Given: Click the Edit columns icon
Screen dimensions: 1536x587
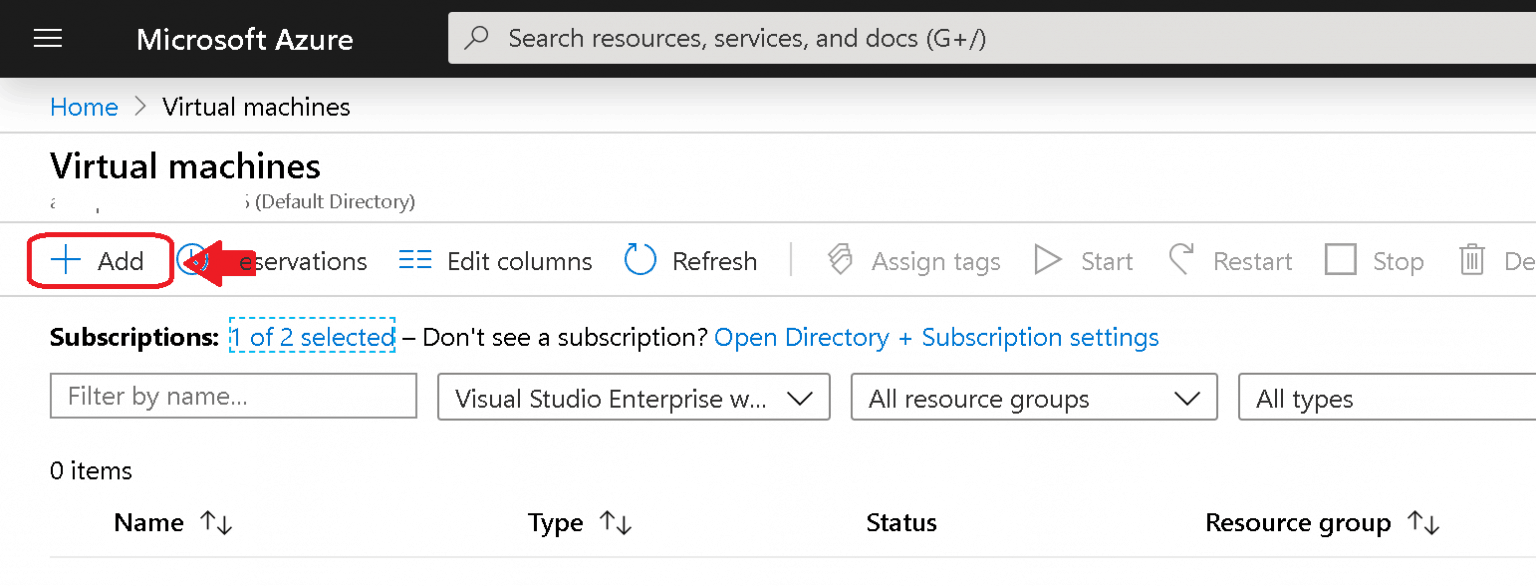Looking at the screenshot, I should [x=415, y=260].
